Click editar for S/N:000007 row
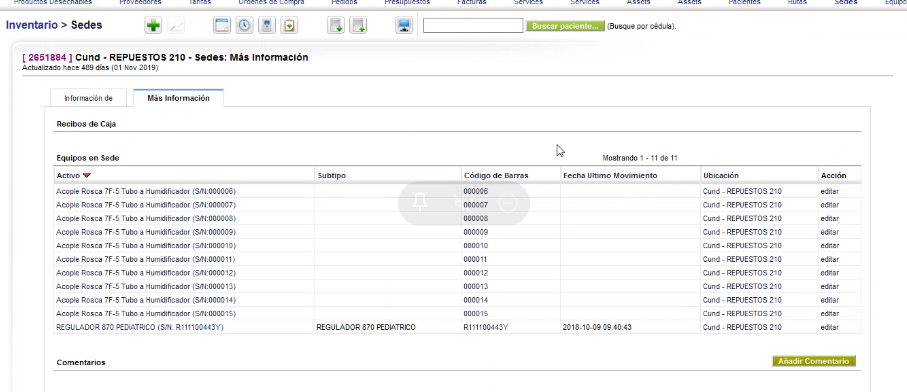 [829, 205]
